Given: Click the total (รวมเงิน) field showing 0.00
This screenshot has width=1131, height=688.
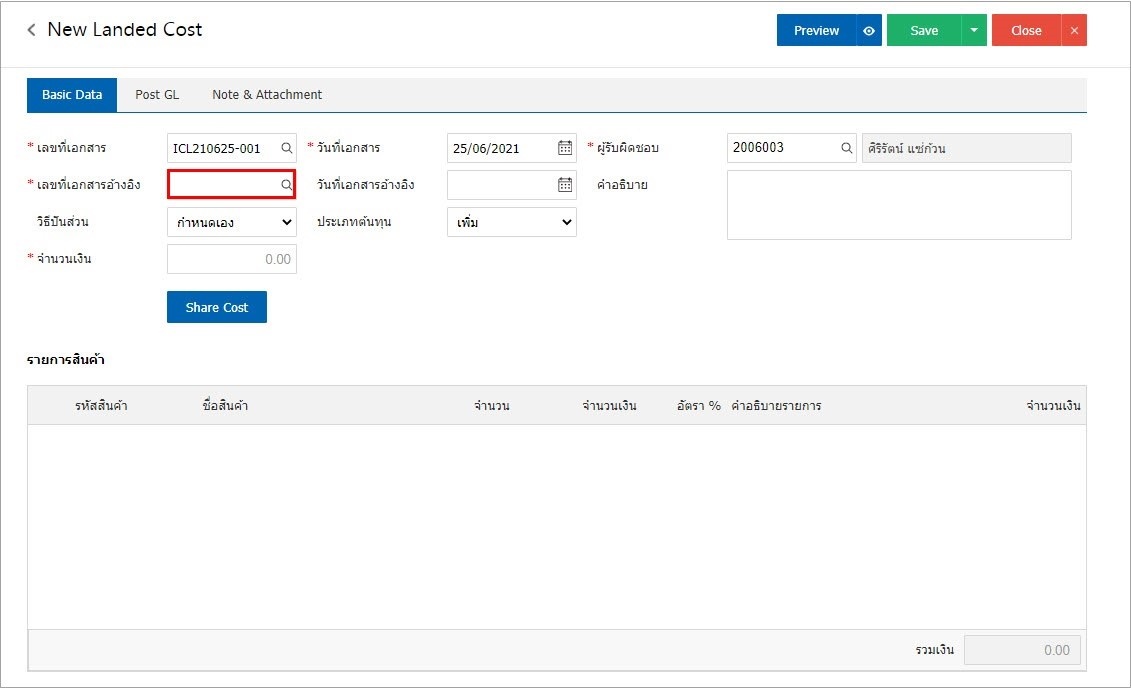Looking at the screenshot, I should [1022, 650].
